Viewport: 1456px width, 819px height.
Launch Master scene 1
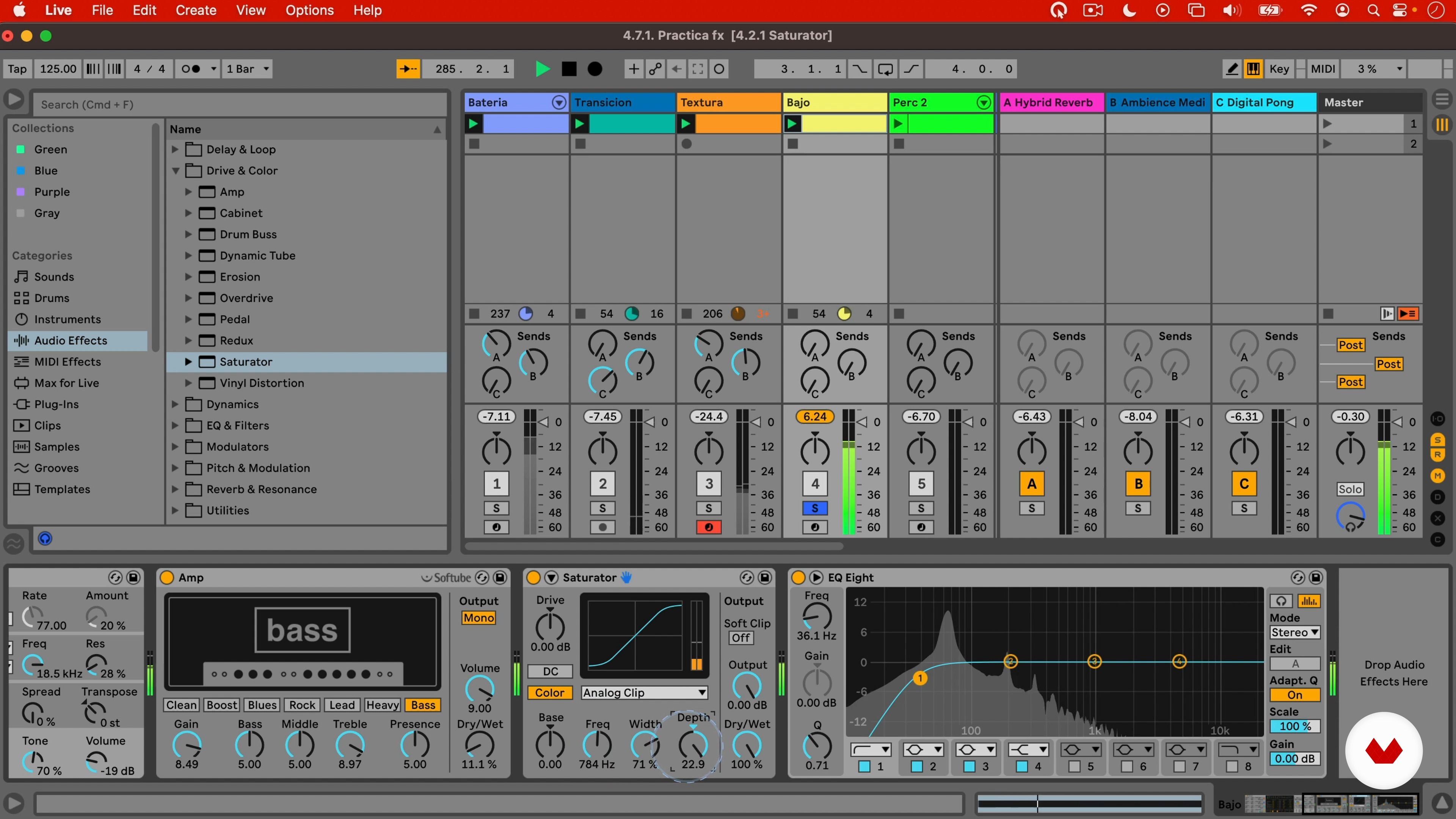point(1328,123)
